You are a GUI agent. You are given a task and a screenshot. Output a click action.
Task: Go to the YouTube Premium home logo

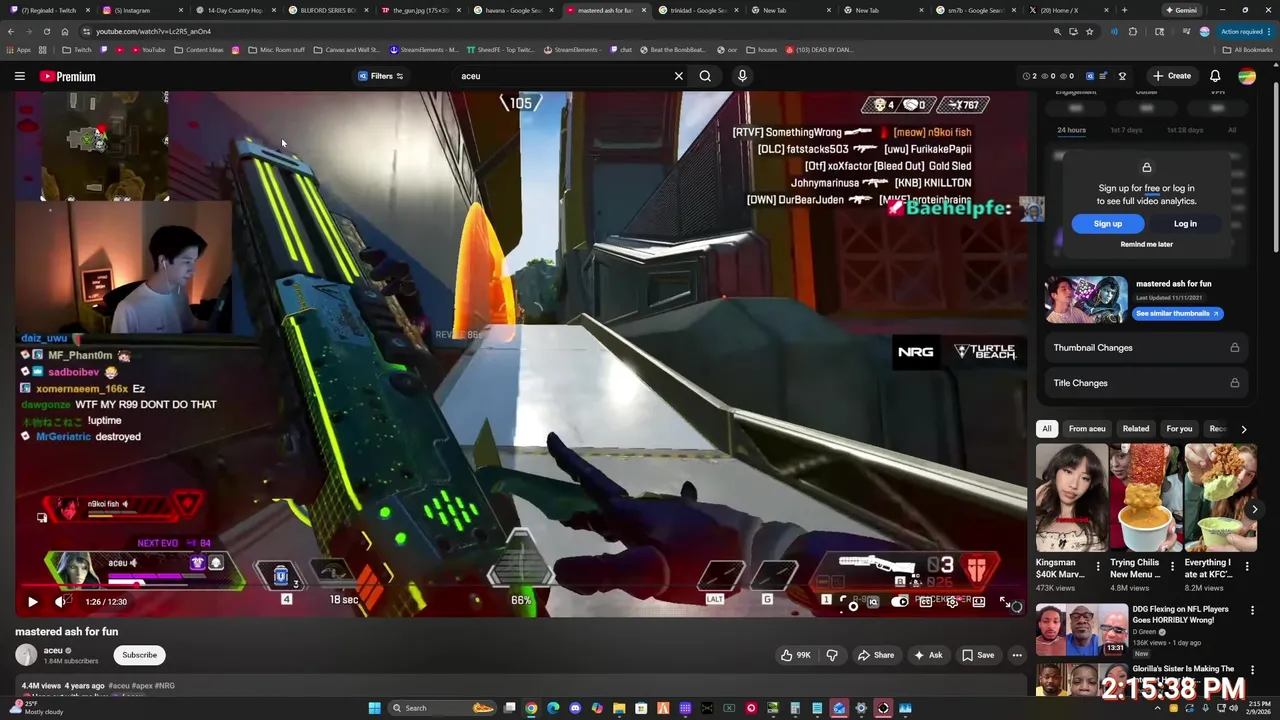coord(68,76)
